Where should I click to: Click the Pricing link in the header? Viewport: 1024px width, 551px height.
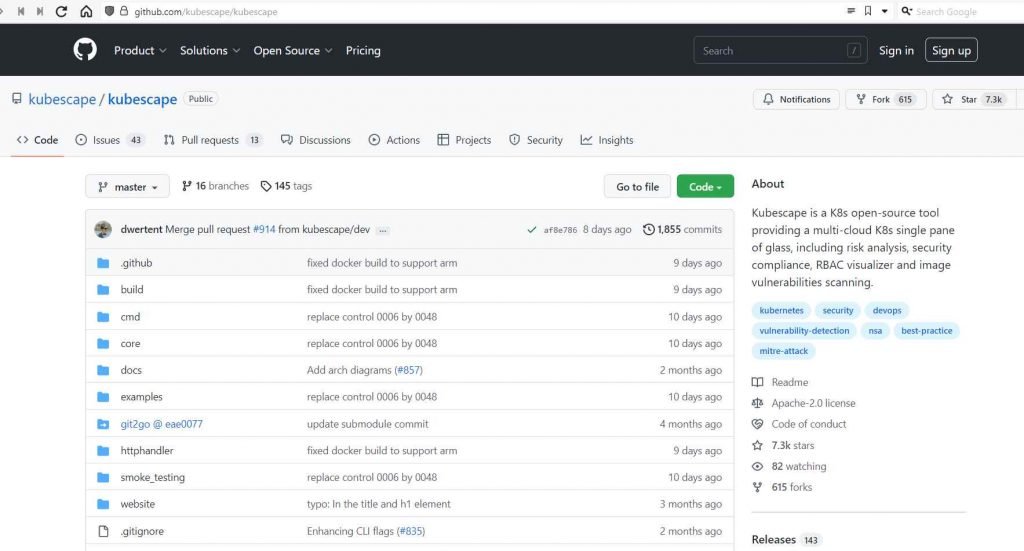pyautogui.click(x=363, y=50)
